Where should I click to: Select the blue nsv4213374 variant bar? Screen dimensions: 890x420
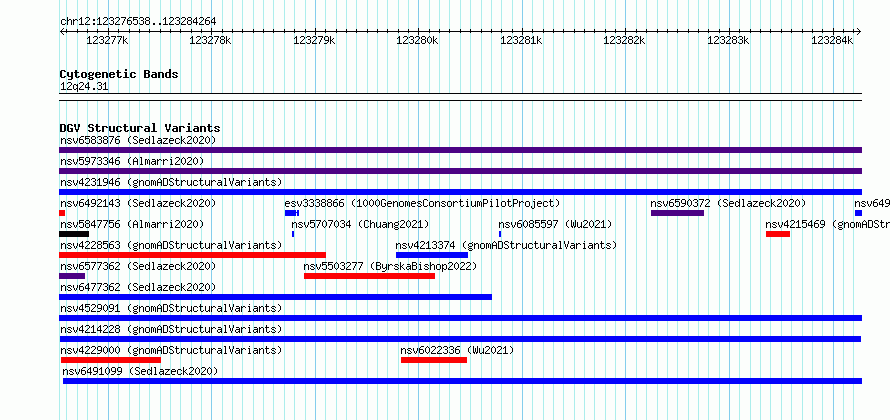coord(432,255)
